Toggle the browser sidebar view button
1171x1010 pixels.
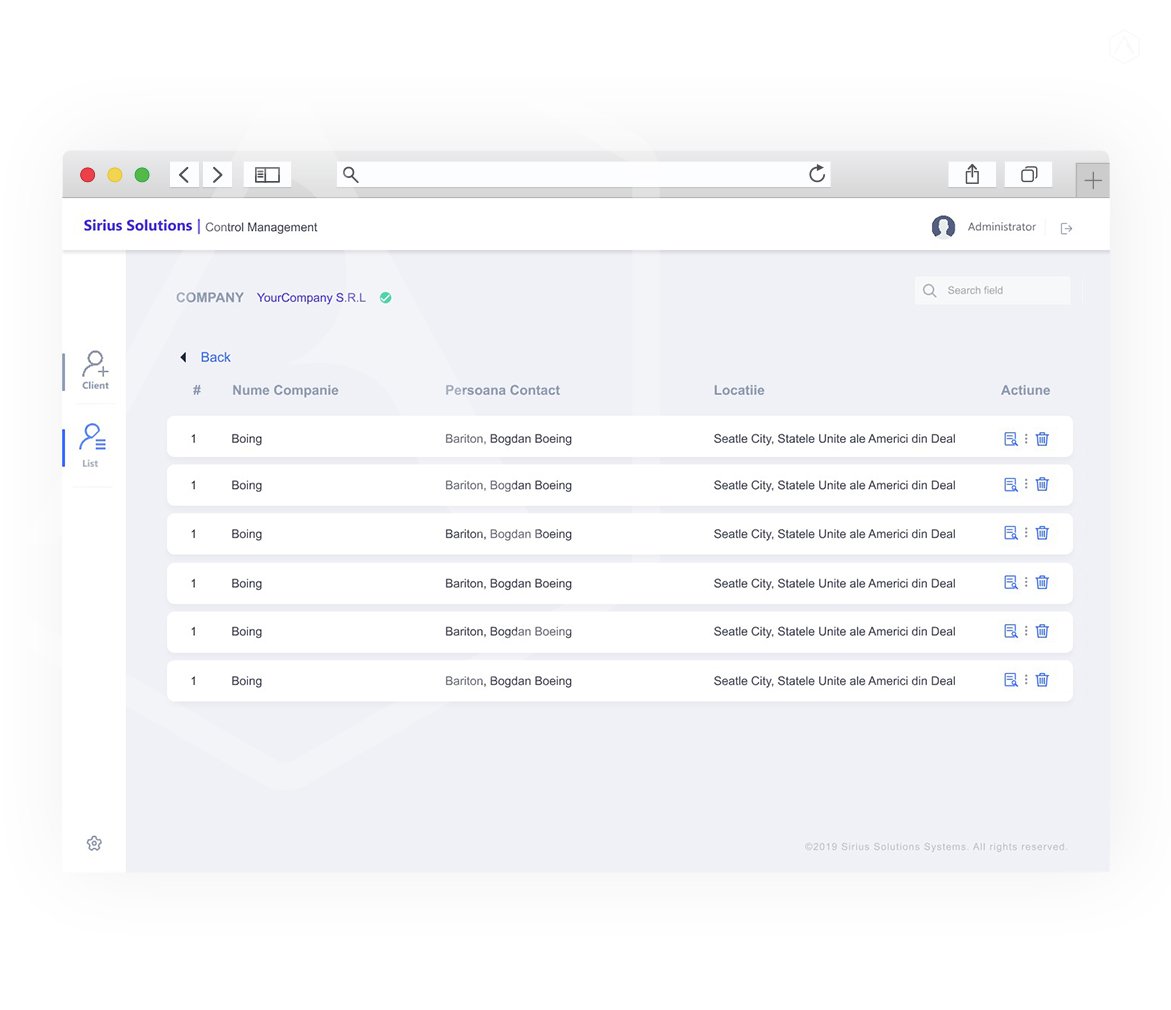coord(267,174)
